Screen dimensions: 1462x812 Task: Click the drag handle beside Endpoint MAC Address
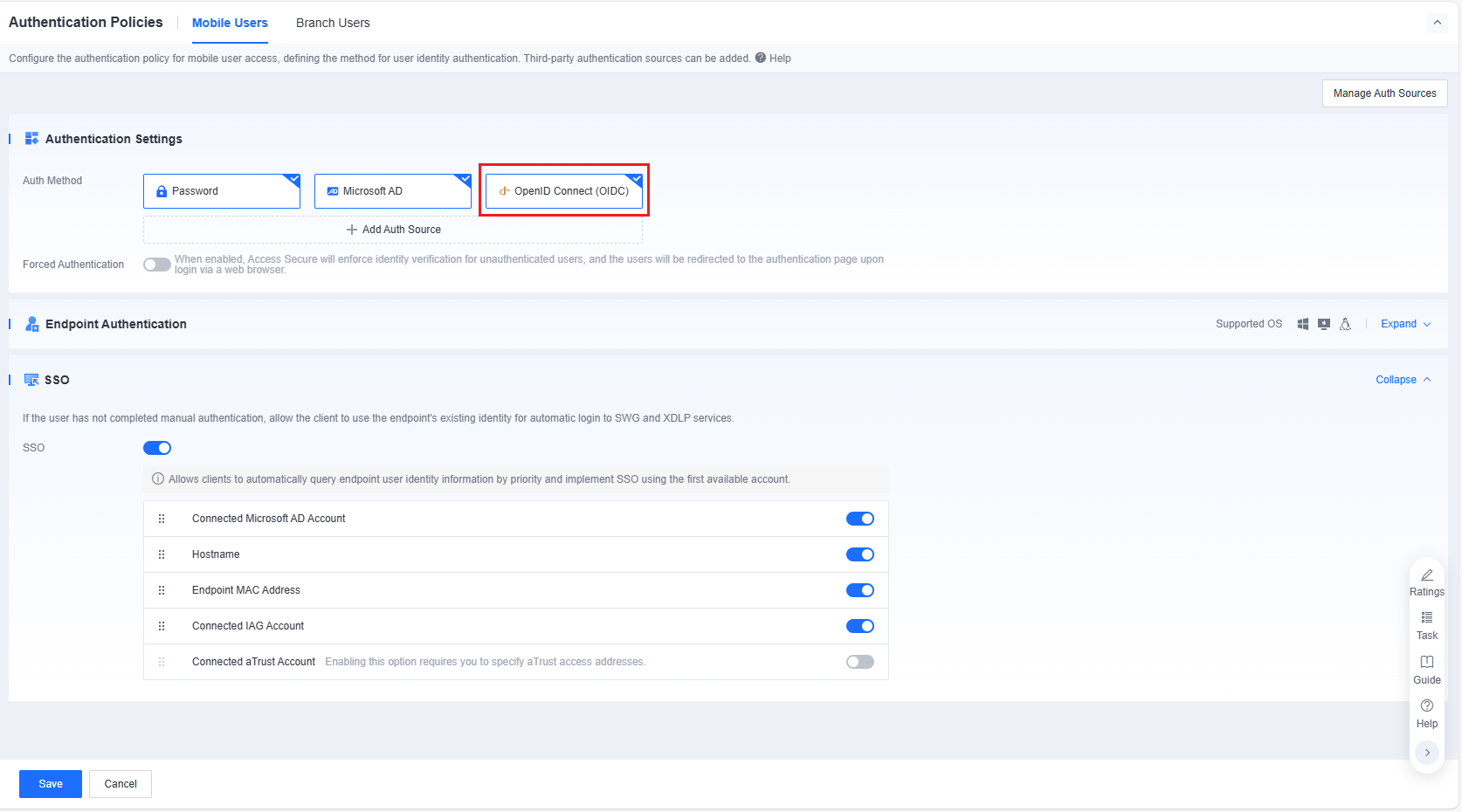(x=162, y=590)
